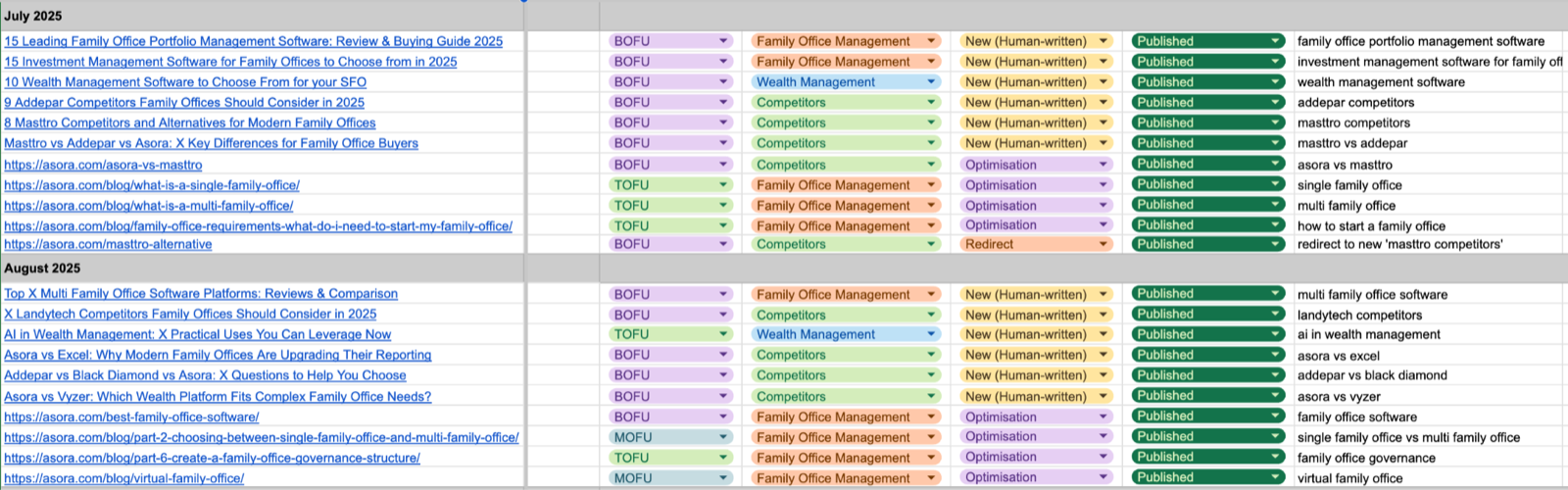Open 'Addepar vs Black Diamond vs Asora' link

point(205,375)
